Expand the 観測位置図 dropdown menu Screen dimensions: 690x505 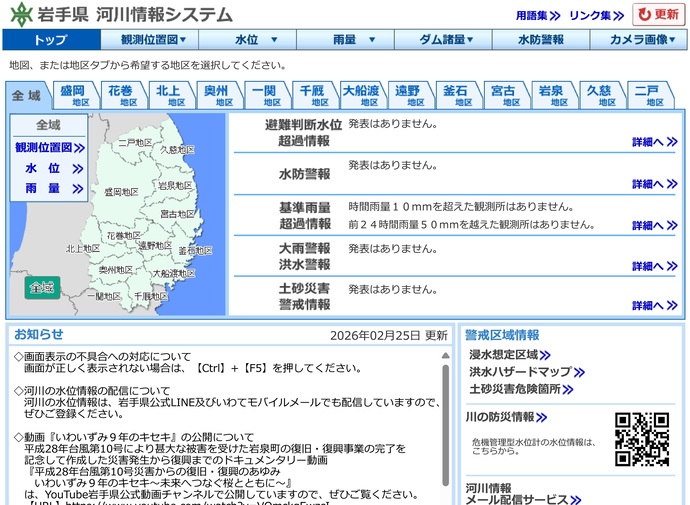coord(150,40)
